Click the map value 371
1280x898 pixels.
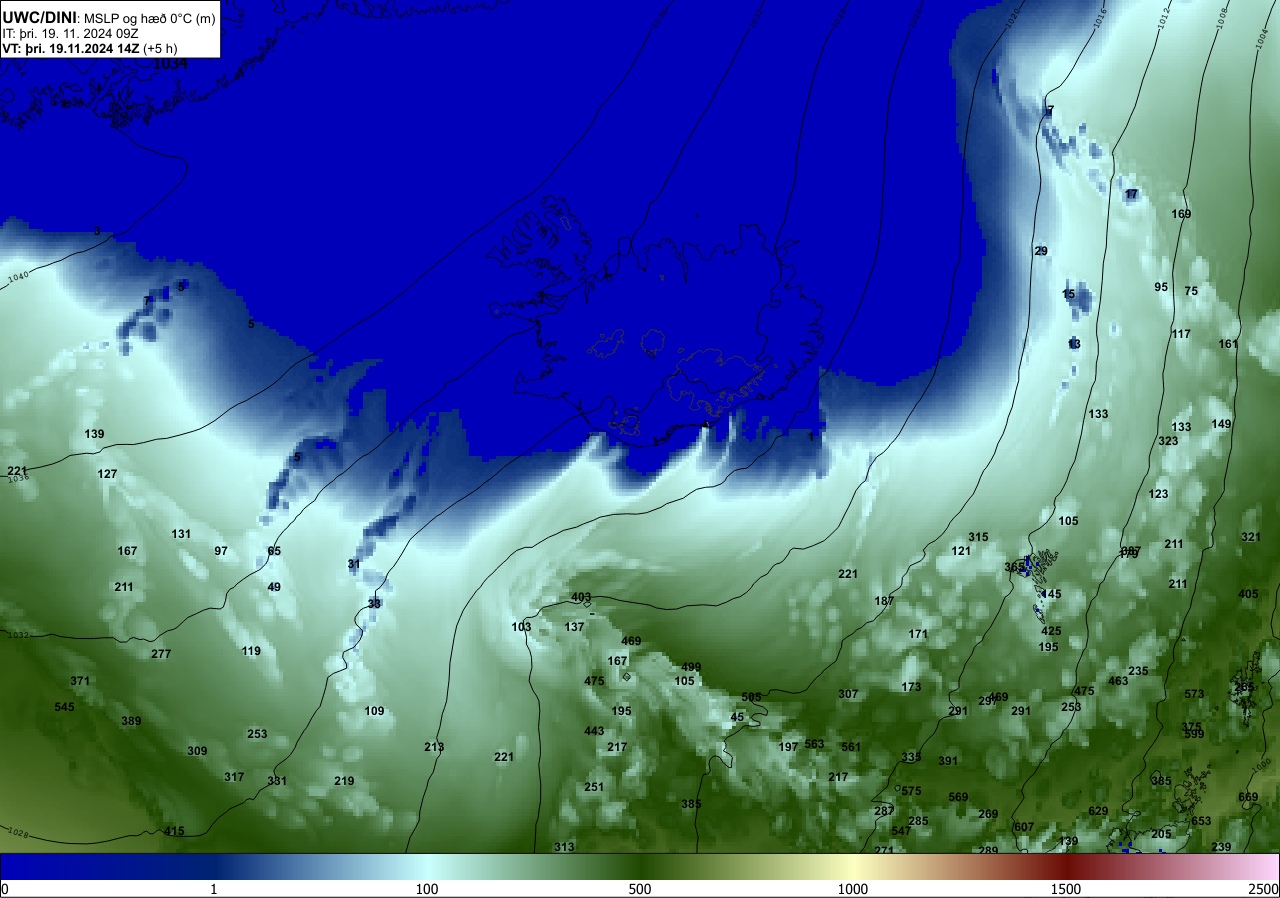point(80,681)
